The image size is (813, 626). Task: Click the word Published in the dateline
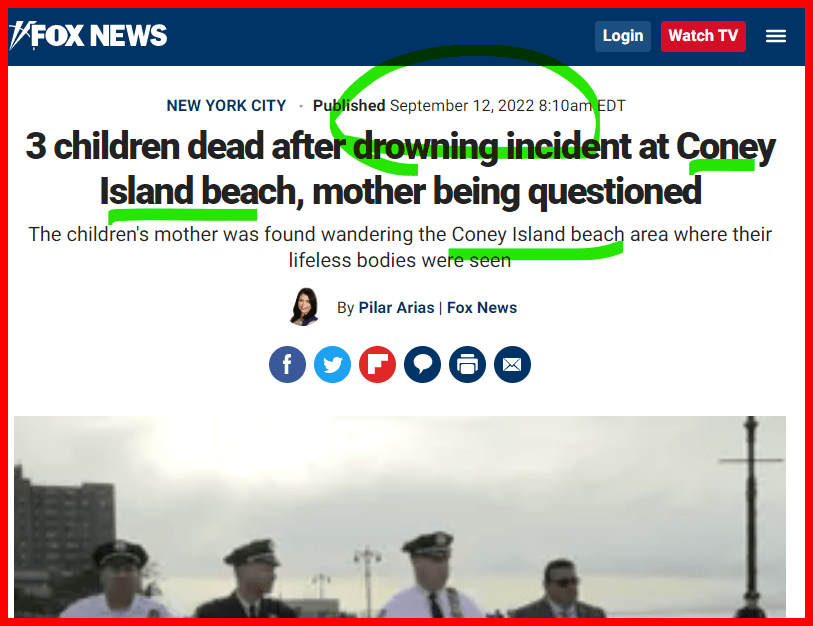[x=349, y=106]
